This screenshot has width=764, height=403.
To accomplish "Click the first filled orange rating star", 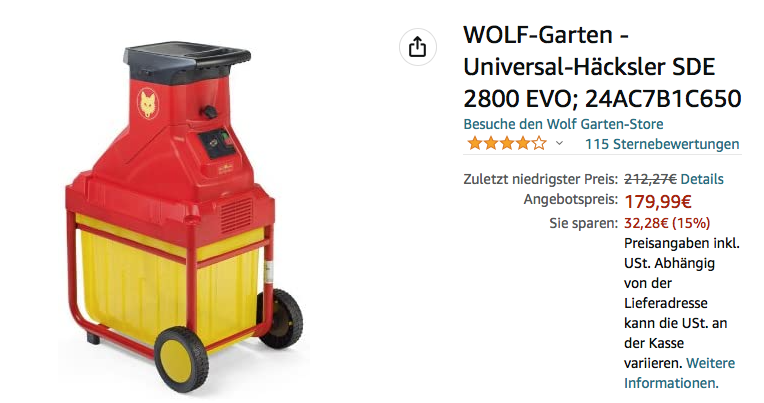I will click(474, 143).
